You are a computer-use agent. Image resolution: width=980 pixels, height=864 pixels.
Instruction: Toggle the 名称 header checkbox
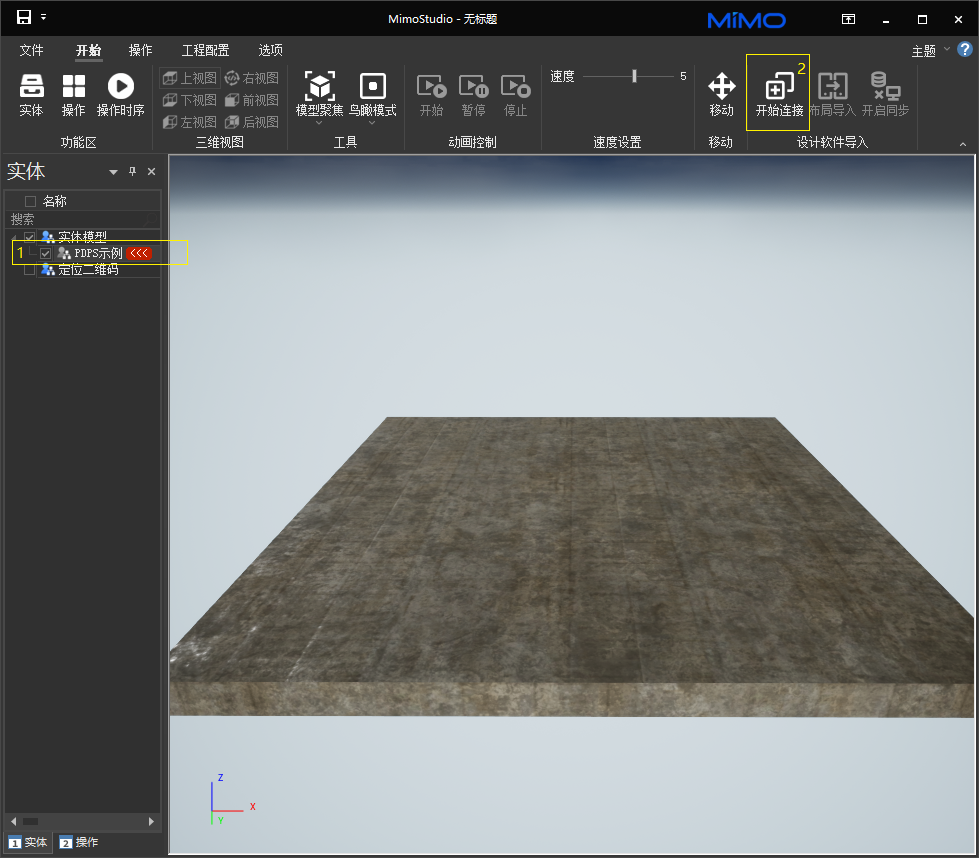[x=30, y=201]
